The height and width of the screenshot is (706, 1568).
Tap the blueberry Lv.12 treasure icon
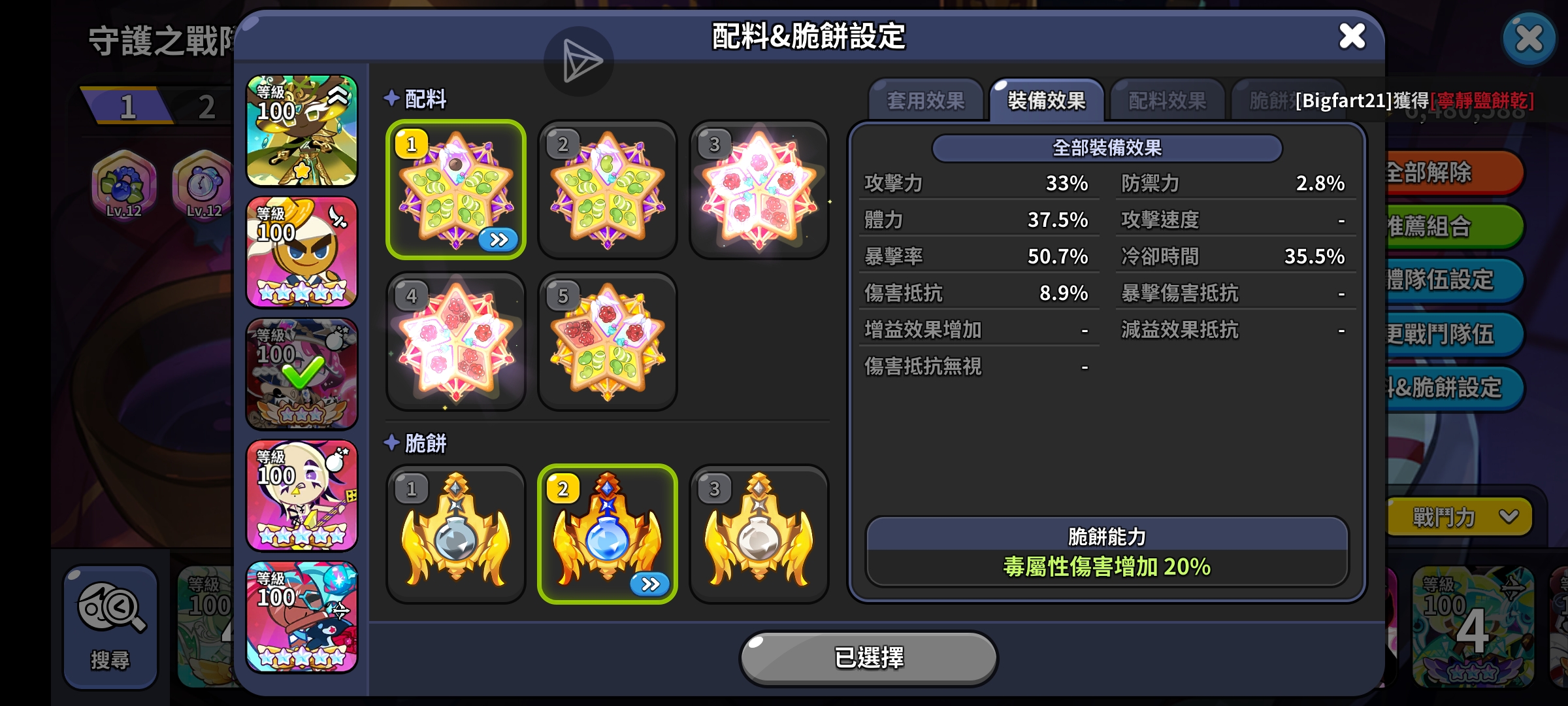point(124,184)
